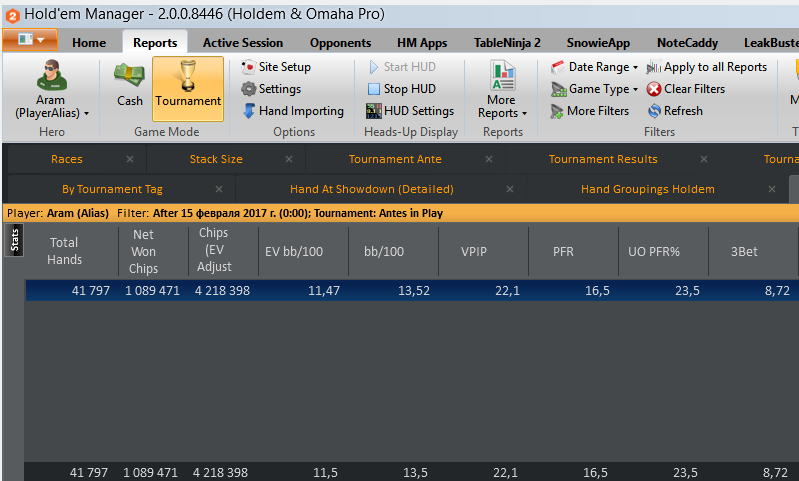Click the Clear Filters red icon

pos(654,89)
